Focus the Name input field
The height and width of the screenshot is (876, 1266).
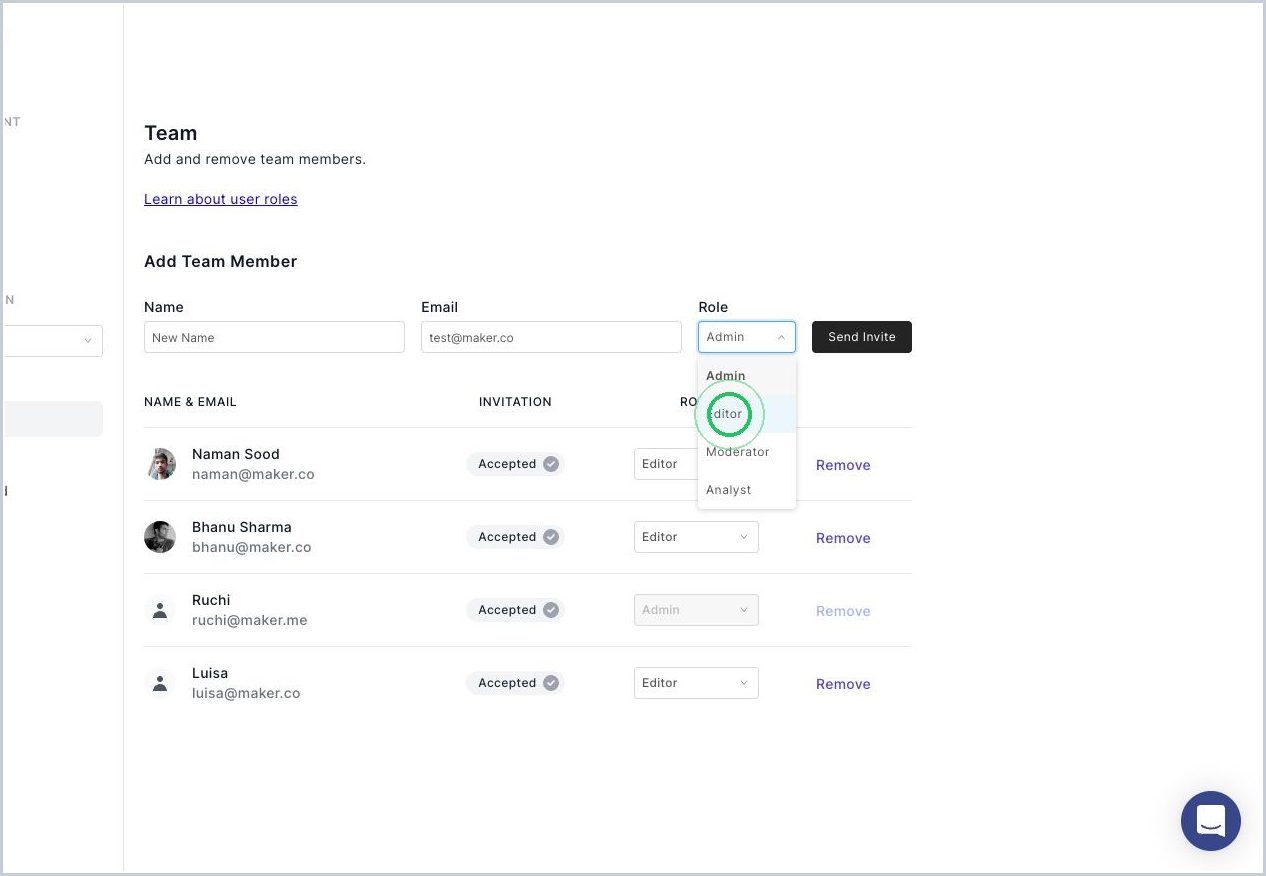[274, 337]
